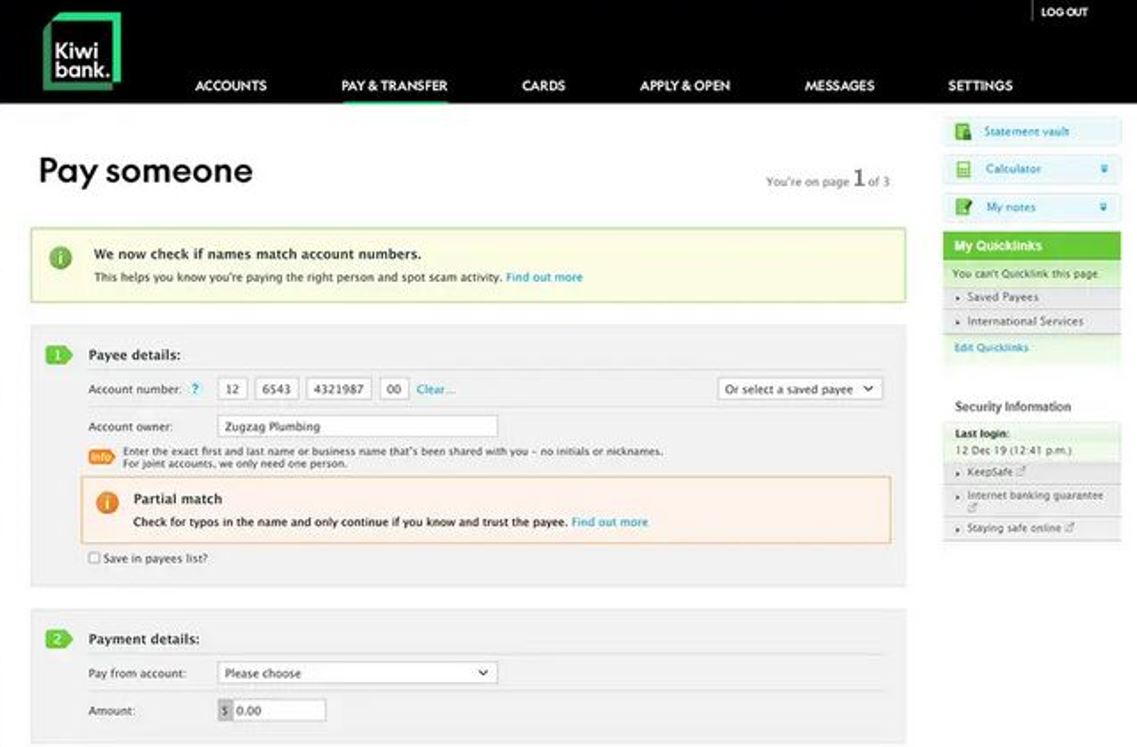This screenshot has width=1137, height=747.
Task: Click the Calculator icon in sidebar
Action: click(x=963, y=170)
